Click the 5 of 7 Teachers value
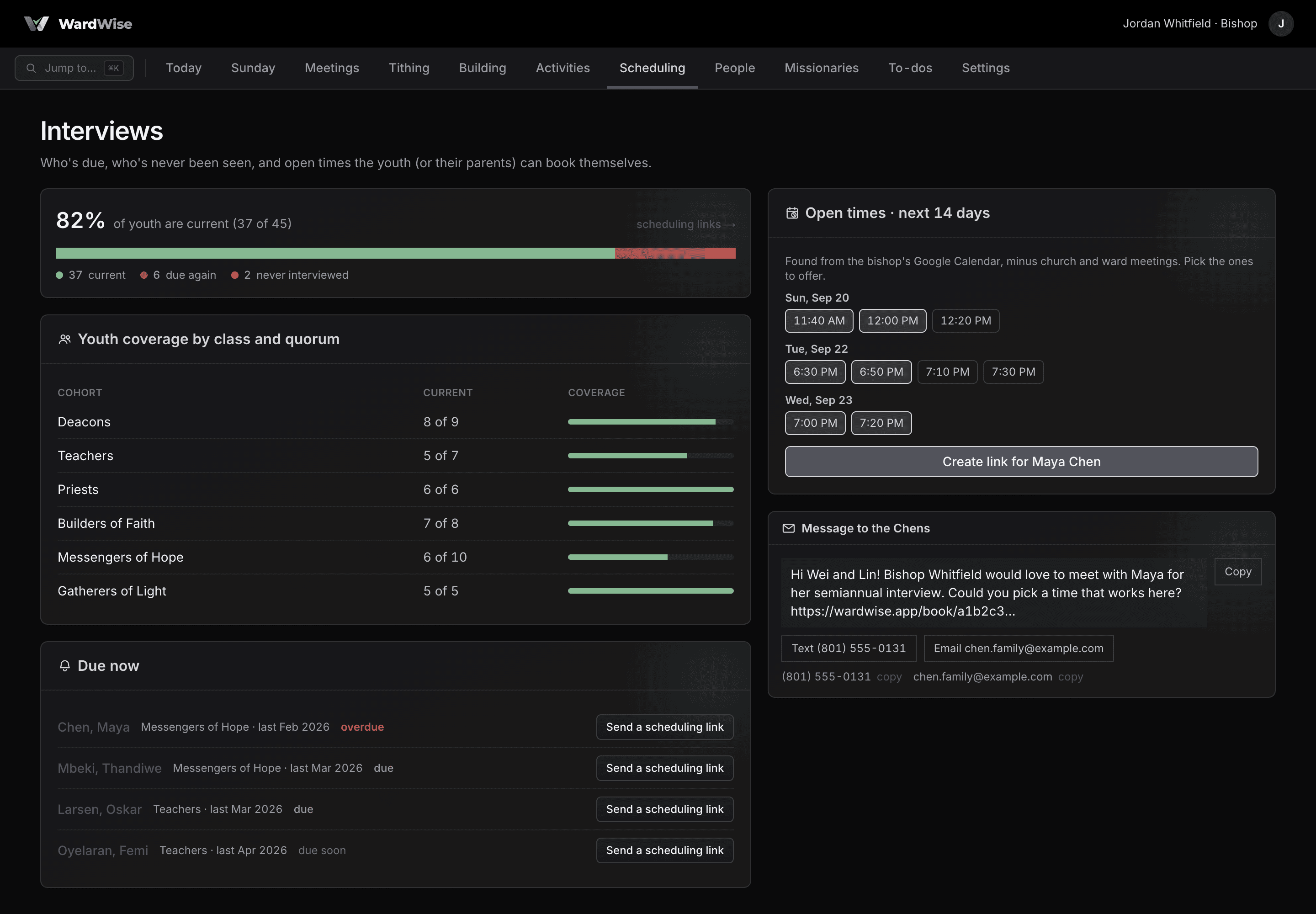 click(441, 456)
